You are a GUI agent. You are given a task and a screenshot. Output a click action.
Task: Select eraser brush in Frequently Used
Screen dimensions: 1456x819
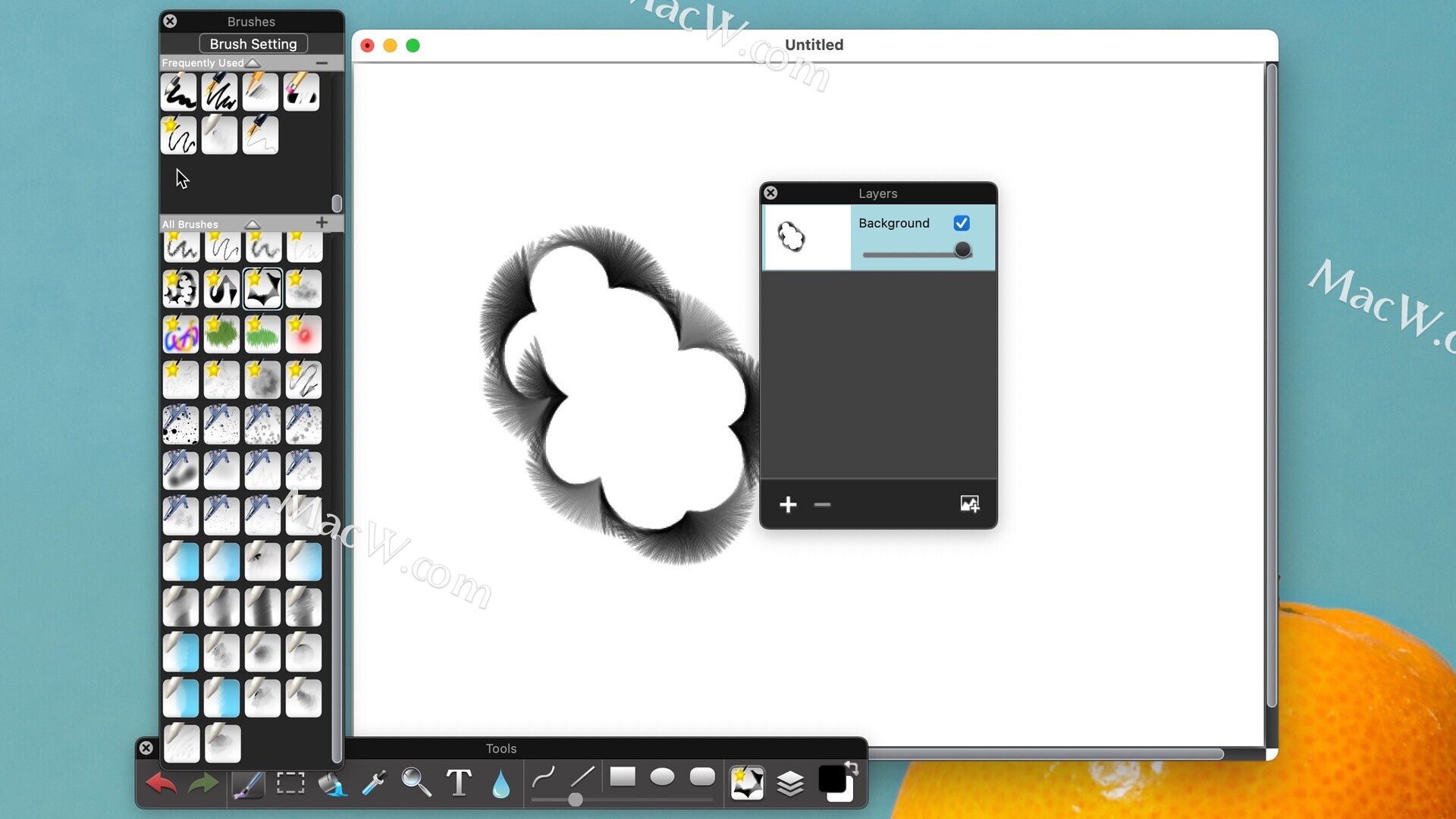point(301,92)
